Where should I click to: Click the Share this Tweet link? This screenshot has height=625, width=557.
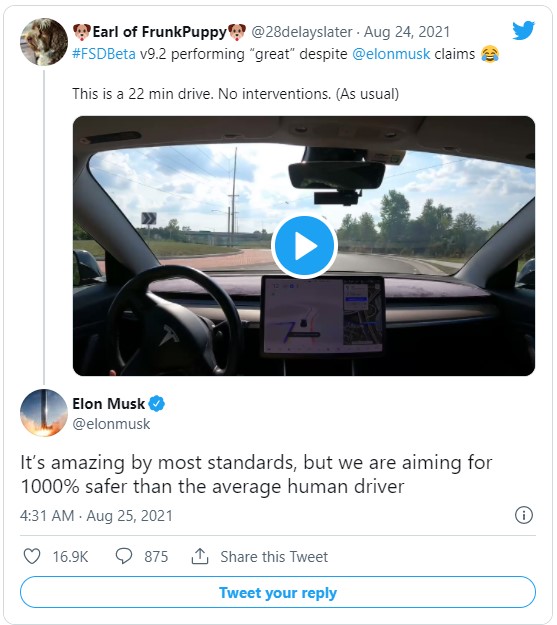[x=274, y=556]
